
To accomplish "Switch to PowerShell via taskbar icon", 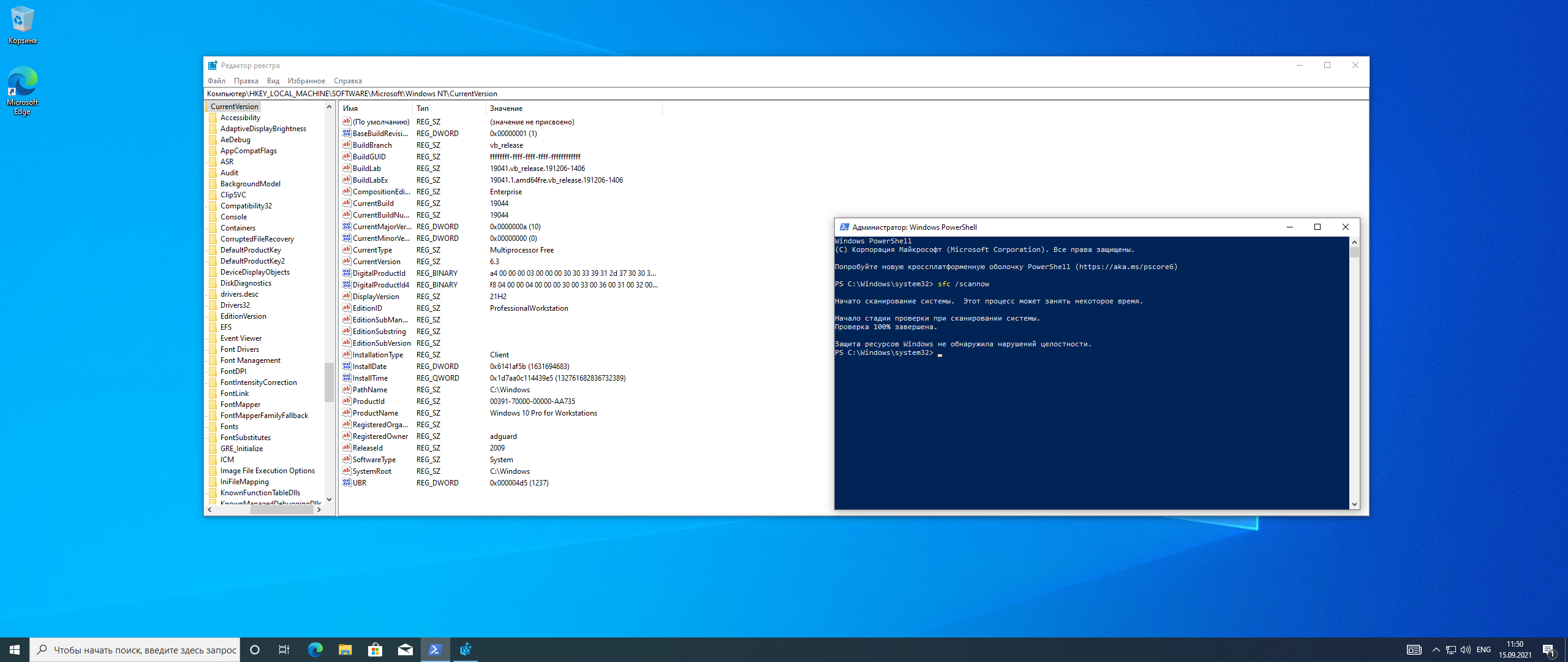I will [435, 650].
